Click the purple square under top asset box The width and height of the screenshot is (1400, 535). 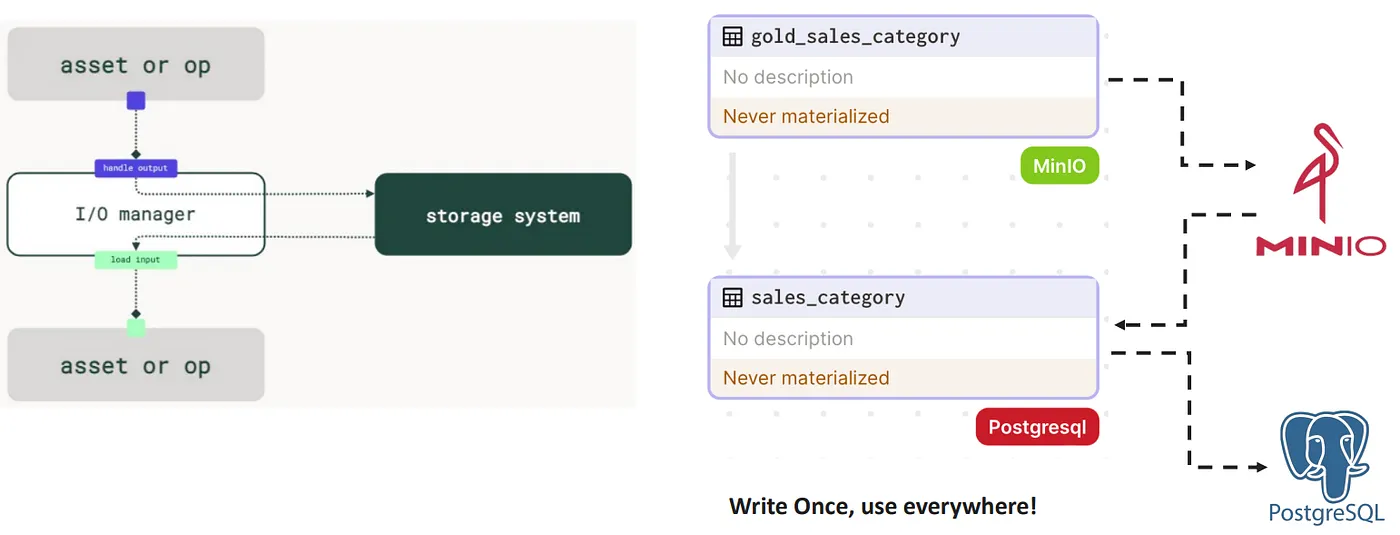click(x=136, y=100)
